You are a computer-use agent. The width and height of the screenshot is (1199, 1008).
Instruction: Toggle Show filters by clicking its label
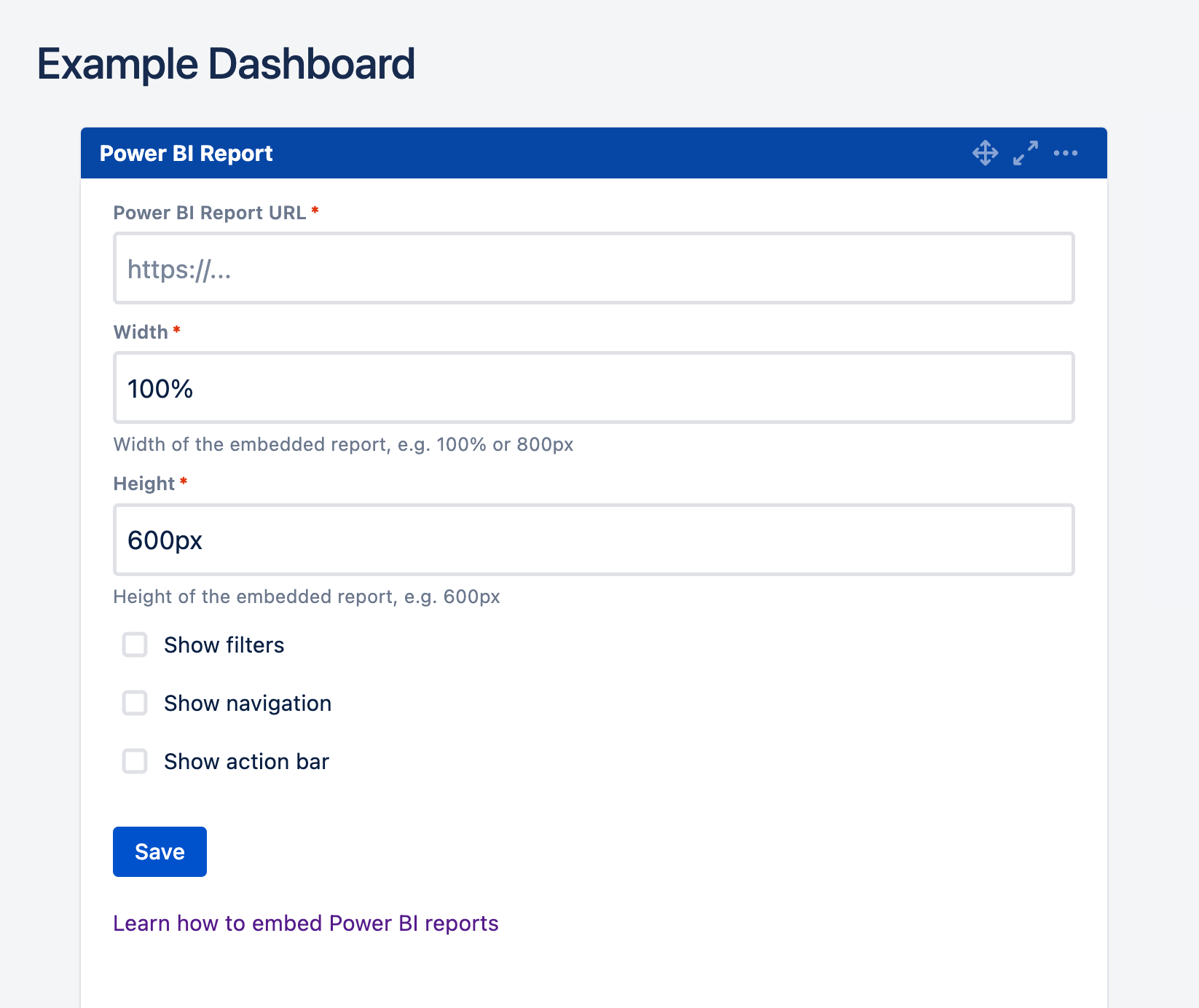point(224,645)
